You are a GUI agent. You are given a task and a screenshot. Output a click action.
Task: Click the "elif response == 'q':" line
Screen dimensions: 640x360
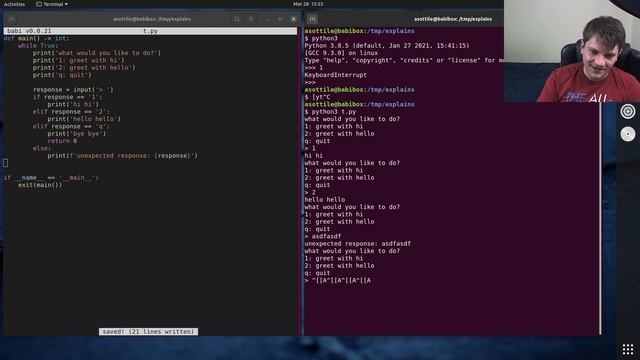tap(71, 127)
